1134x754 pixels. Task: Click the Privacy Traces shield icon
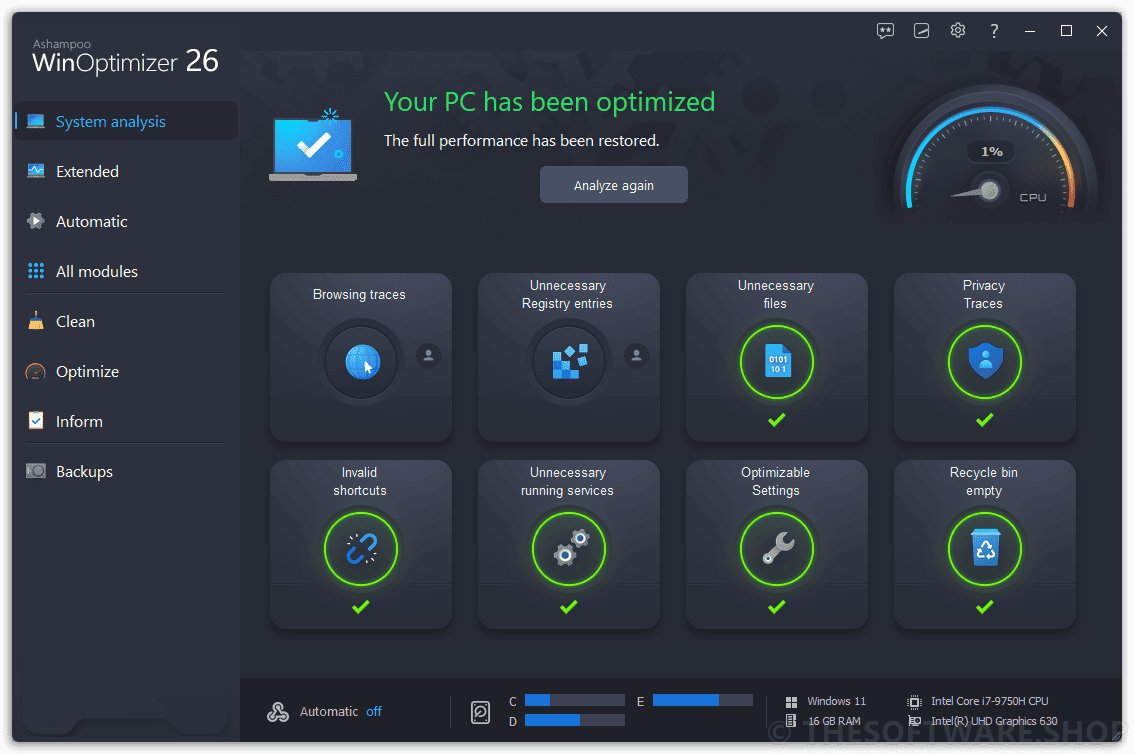coord(985,361)
